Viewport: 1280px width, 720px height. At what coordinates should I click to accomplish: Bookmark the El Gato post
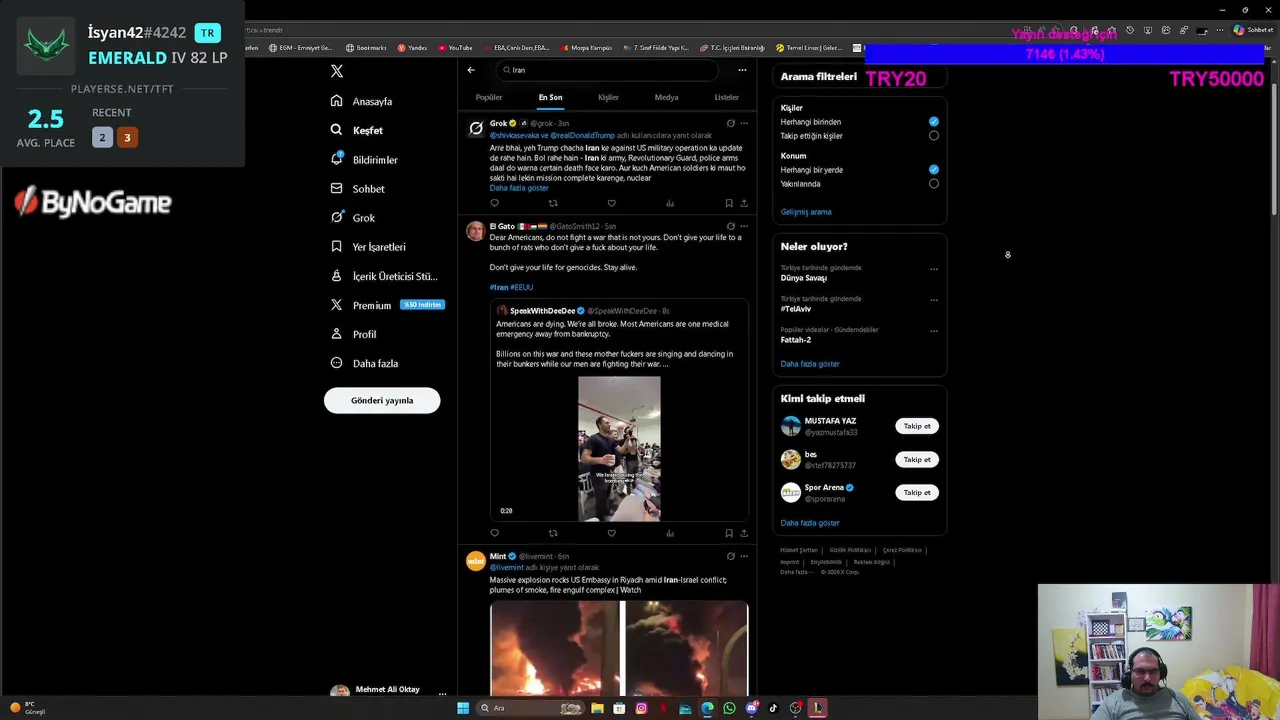[729, 533]
